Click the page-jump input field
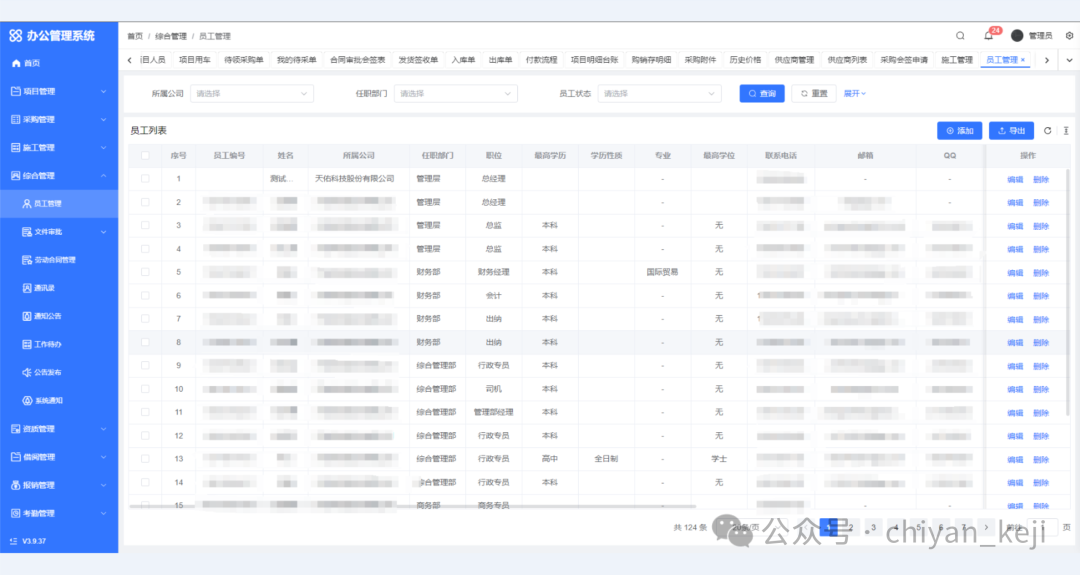Image resolution: width=1080 pixels, height=575 pixels. click(x=1042, y=527)
